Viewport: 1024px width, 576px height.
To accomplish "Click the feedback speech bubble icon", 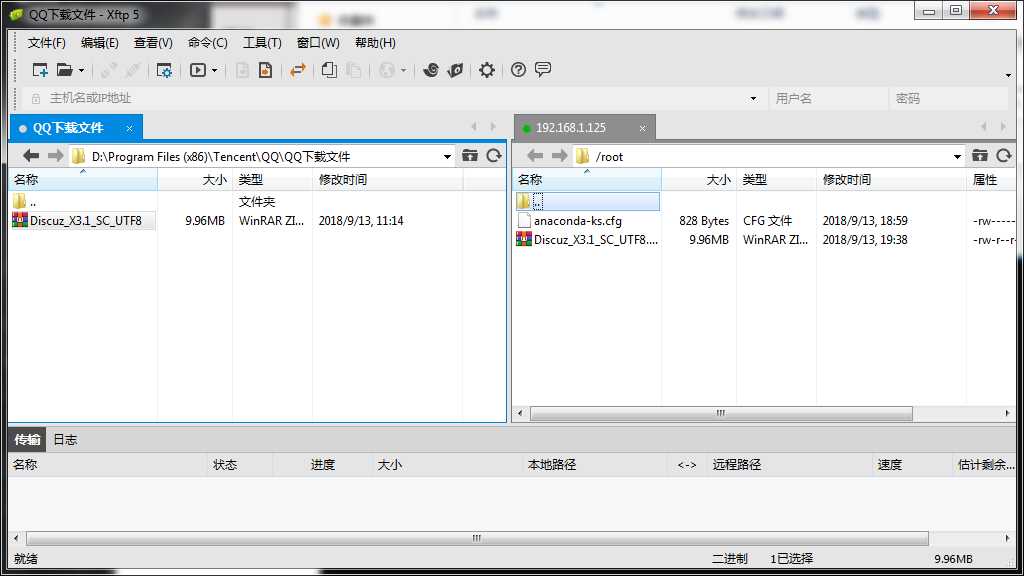I will (543, 69).
